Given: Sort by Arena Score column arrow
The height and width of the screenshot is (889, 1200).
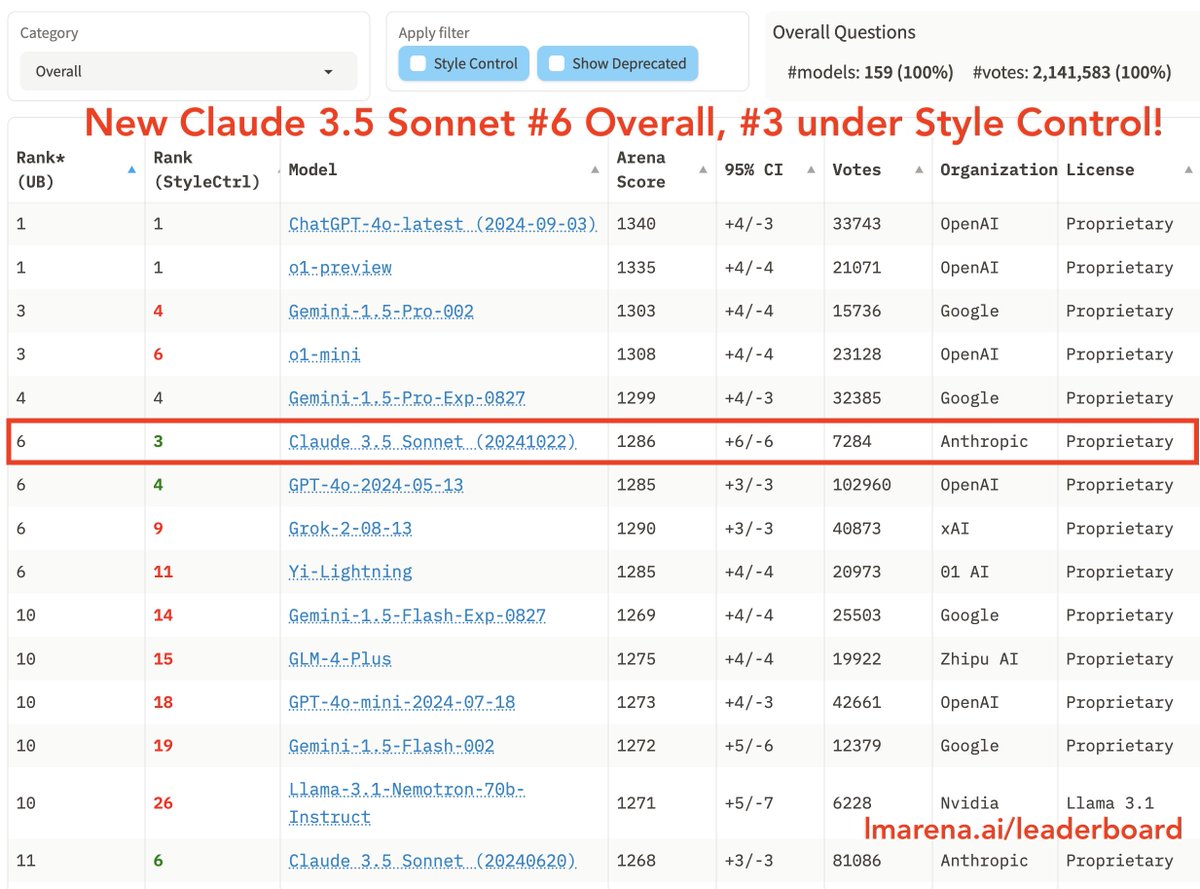Looking at the screenshot, I should coord(701,170).
